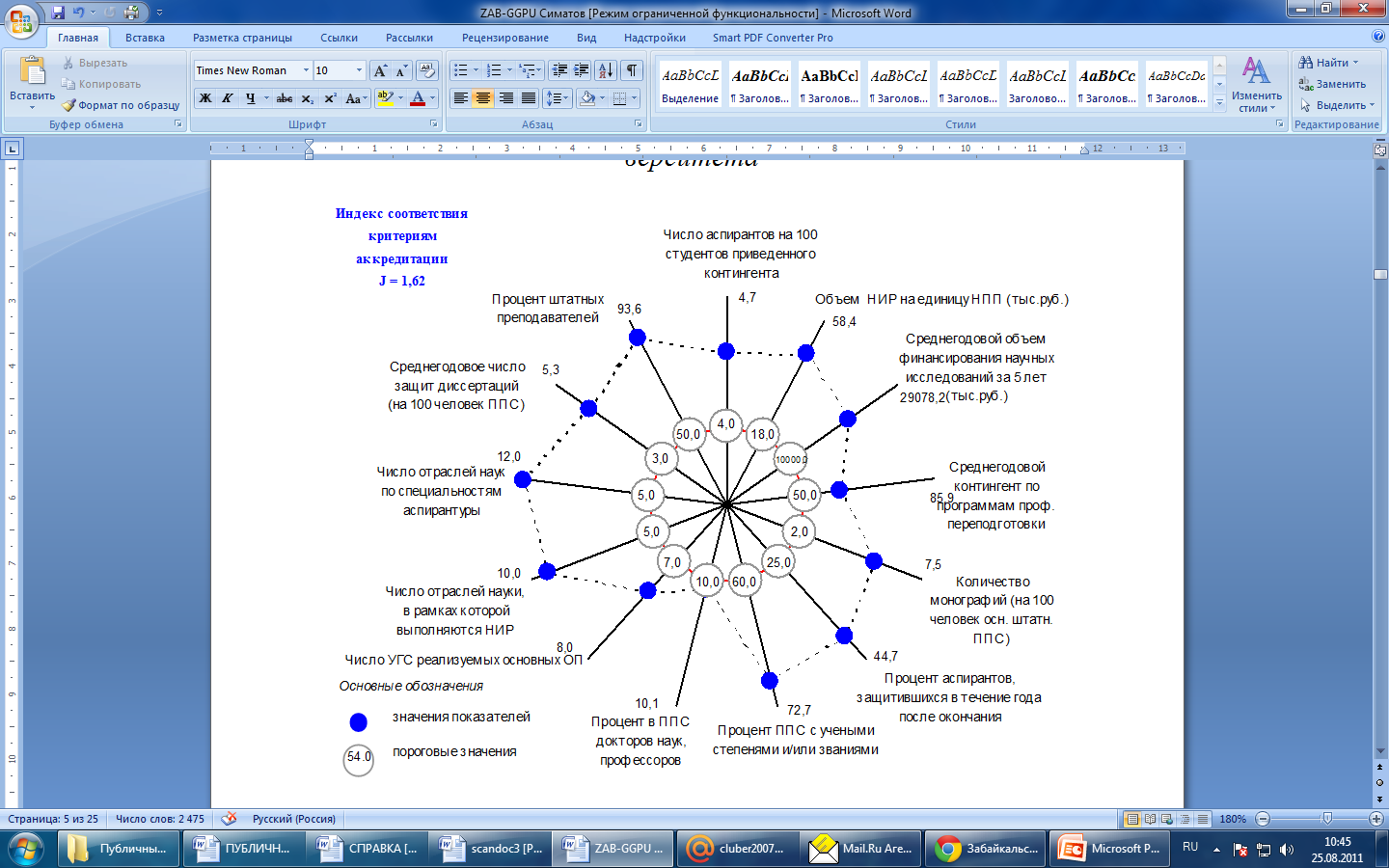This screenshot has height=868, width=1389.
Task: Align text left
Action: [461, 98]
